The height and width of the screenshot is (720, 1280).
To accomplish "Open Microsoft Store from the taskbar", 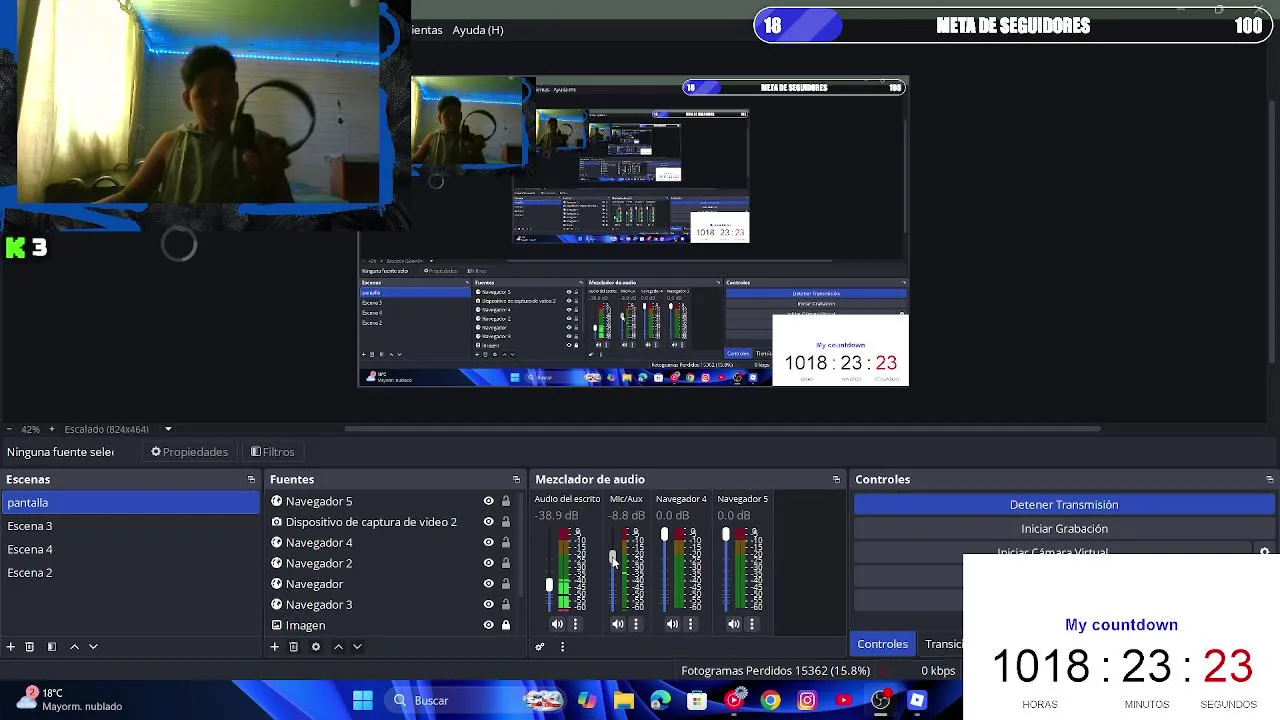I will [x=697, y=700].
